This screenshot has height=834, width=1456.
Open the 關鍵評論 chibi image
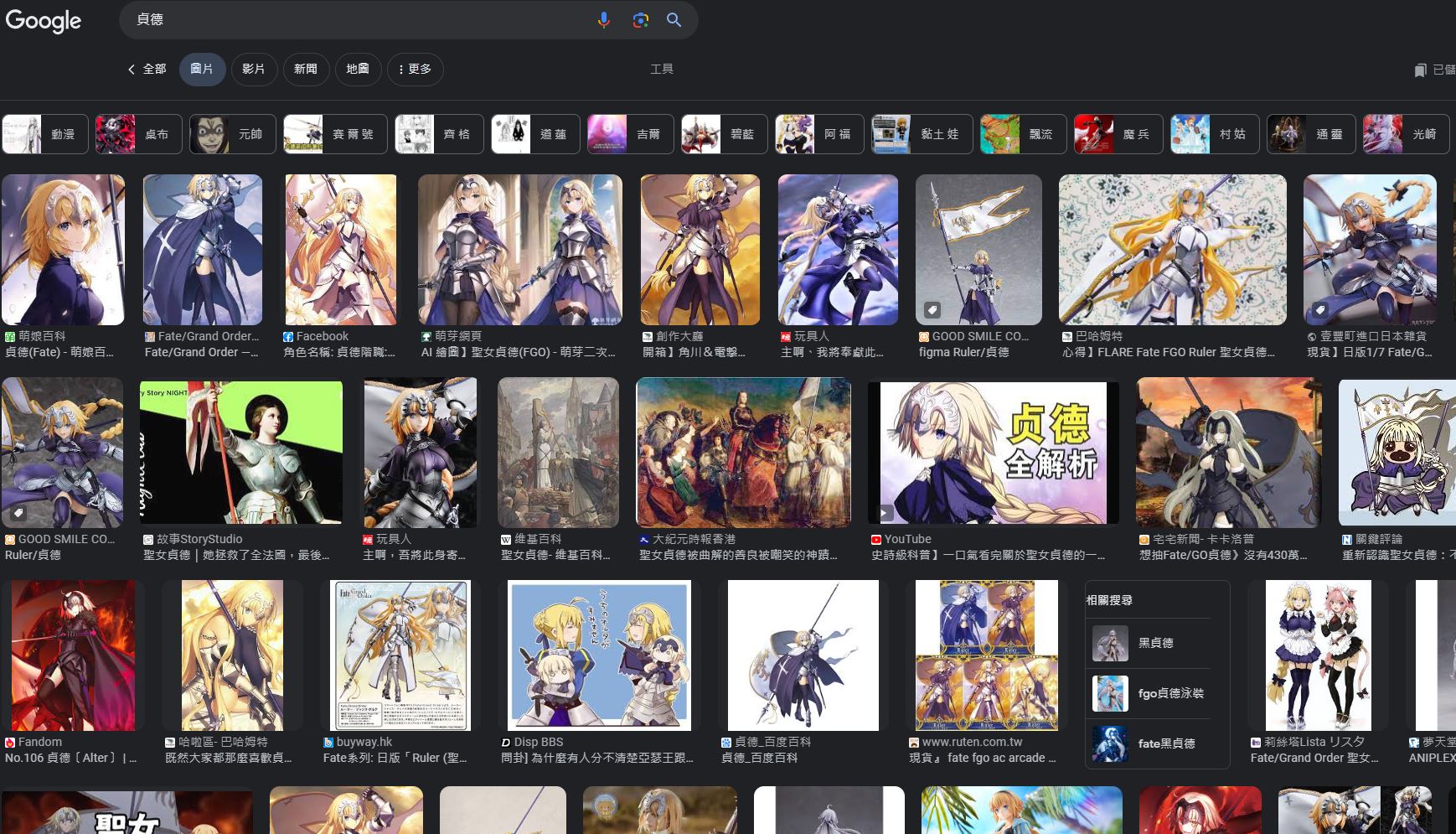coord(1397,453)
